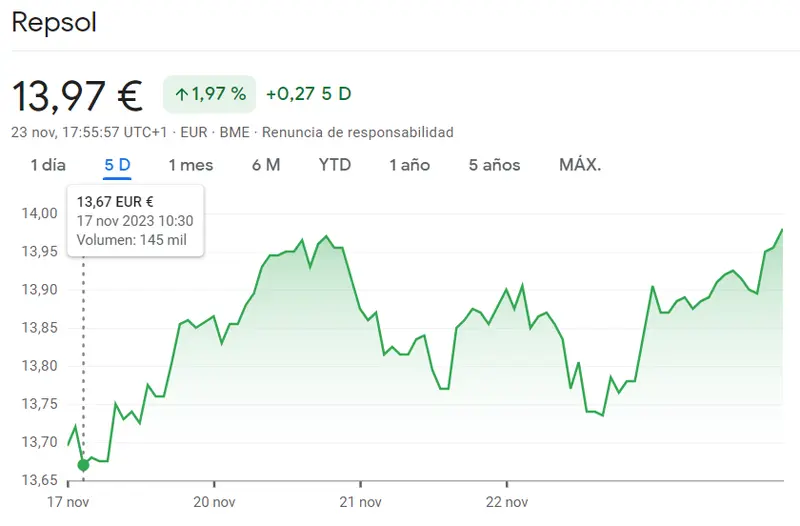Show the 5 años range tab

[x=494, y=165]
